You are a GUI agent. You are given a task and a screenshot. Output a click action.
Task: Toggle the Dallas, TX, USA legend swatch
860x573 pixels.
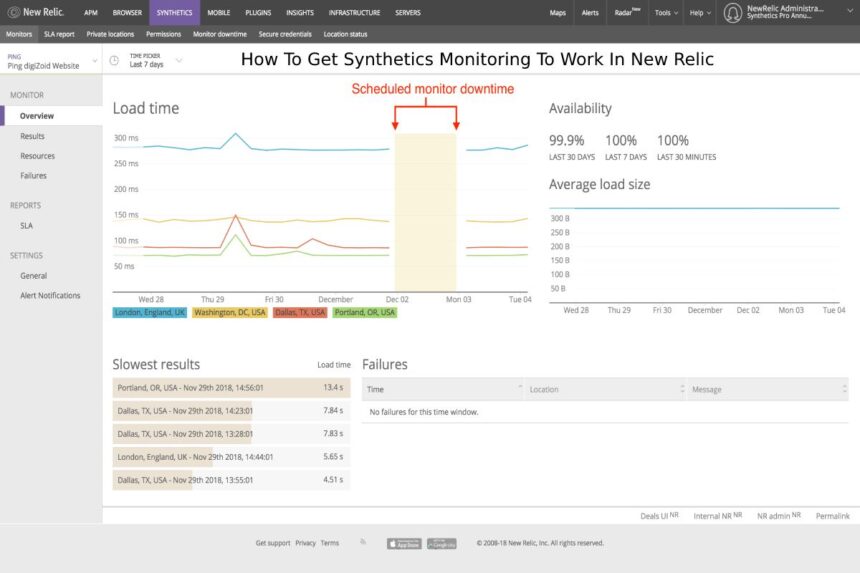300,313
